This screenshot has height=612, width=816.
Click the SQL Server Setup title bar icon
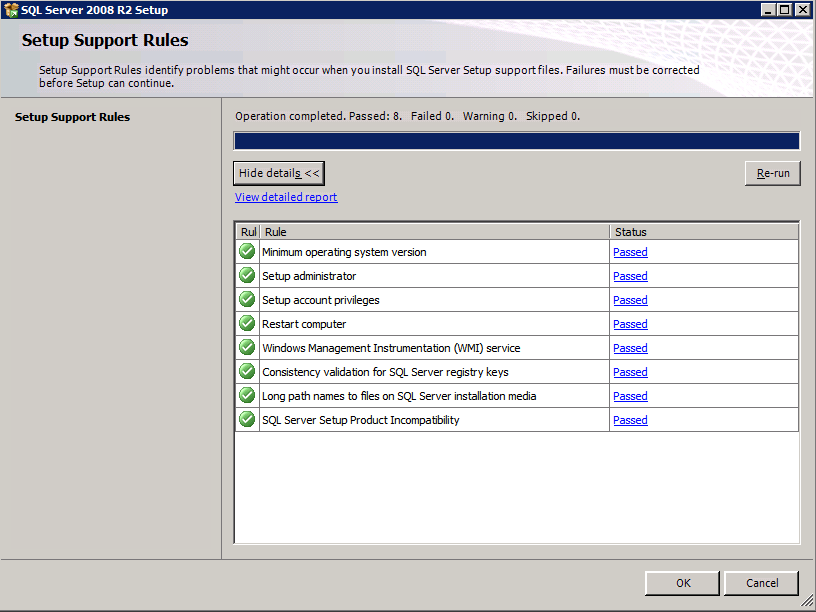coord(10,10)
